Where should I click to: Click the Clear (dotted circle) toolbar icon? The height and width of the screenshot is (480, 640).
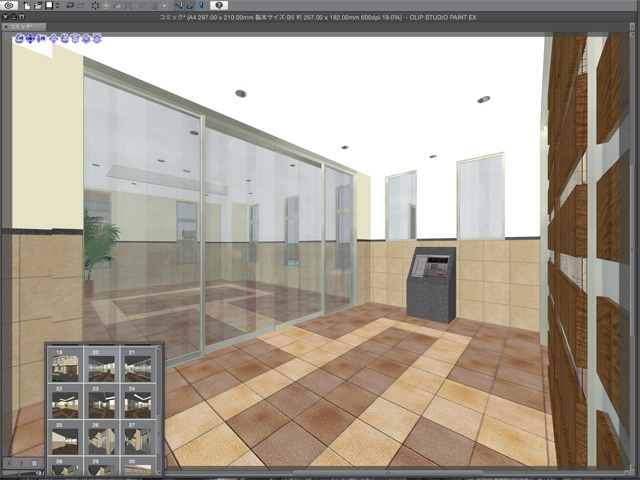point(95,5)
